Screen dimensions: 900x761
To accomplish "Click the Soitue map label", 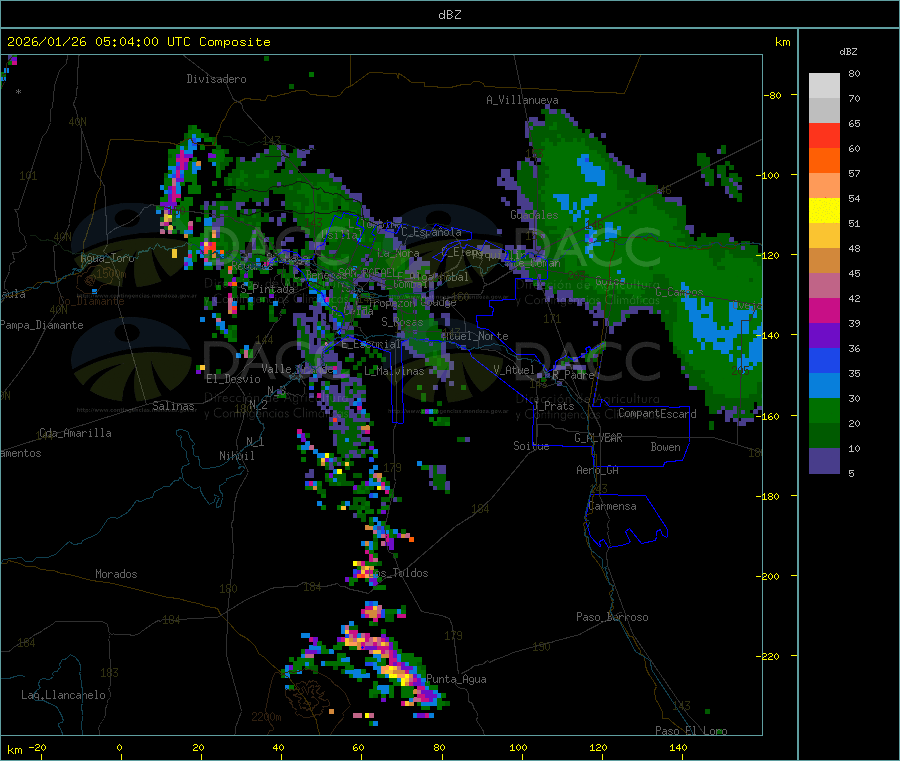I will (x=532, y=446).
